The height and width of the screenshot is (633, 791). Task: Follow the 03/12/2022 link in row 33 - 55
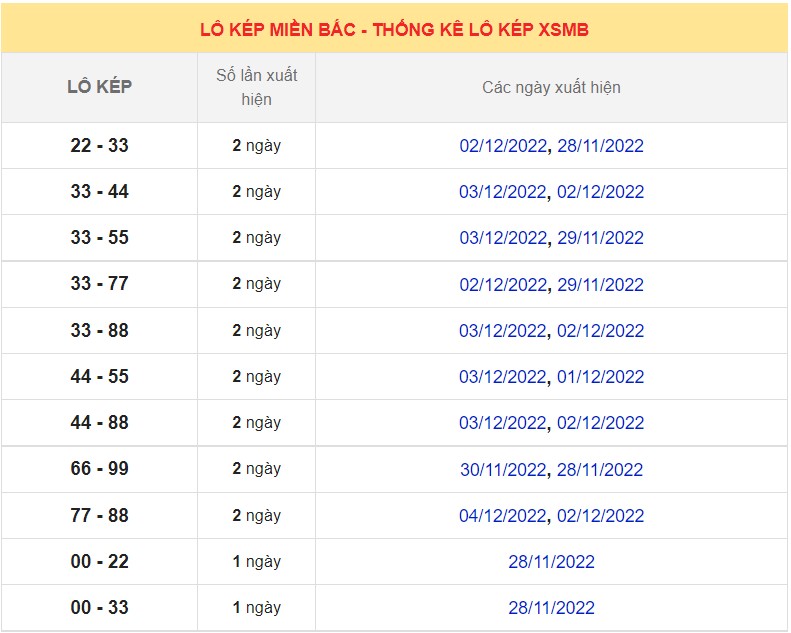(x=503, y=238)
